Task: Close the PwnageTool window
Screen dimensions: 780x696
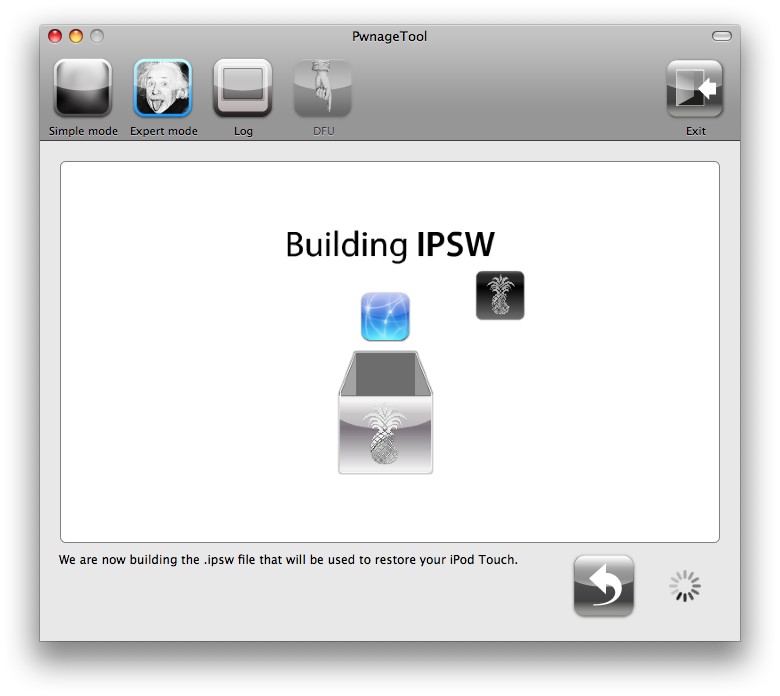Action: click(55, 36)
